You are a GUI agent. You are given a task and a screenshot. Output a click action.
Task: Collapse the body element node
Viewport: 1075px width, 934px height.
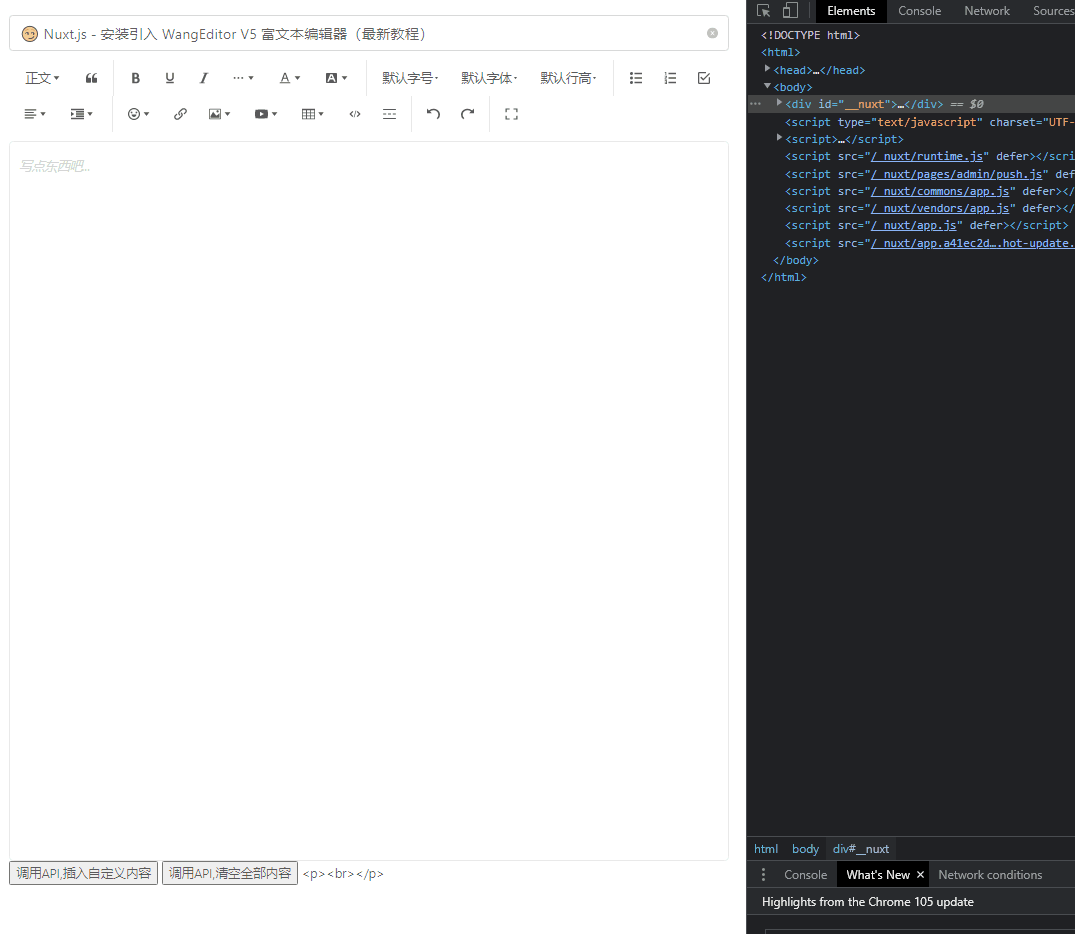tap(767, 86)
